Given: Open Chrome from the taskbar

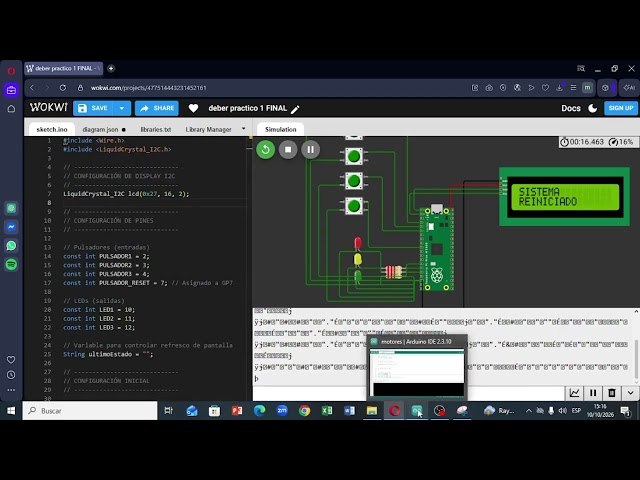Looking at the screenshot, I should (x=304, y=411).
